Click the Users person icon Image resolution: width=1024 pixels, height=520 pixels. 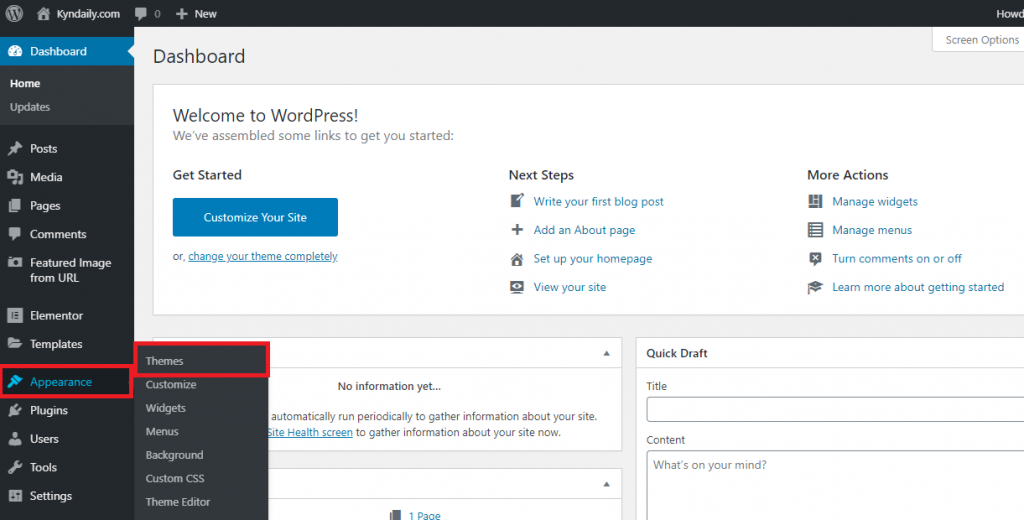click(15, 439)
